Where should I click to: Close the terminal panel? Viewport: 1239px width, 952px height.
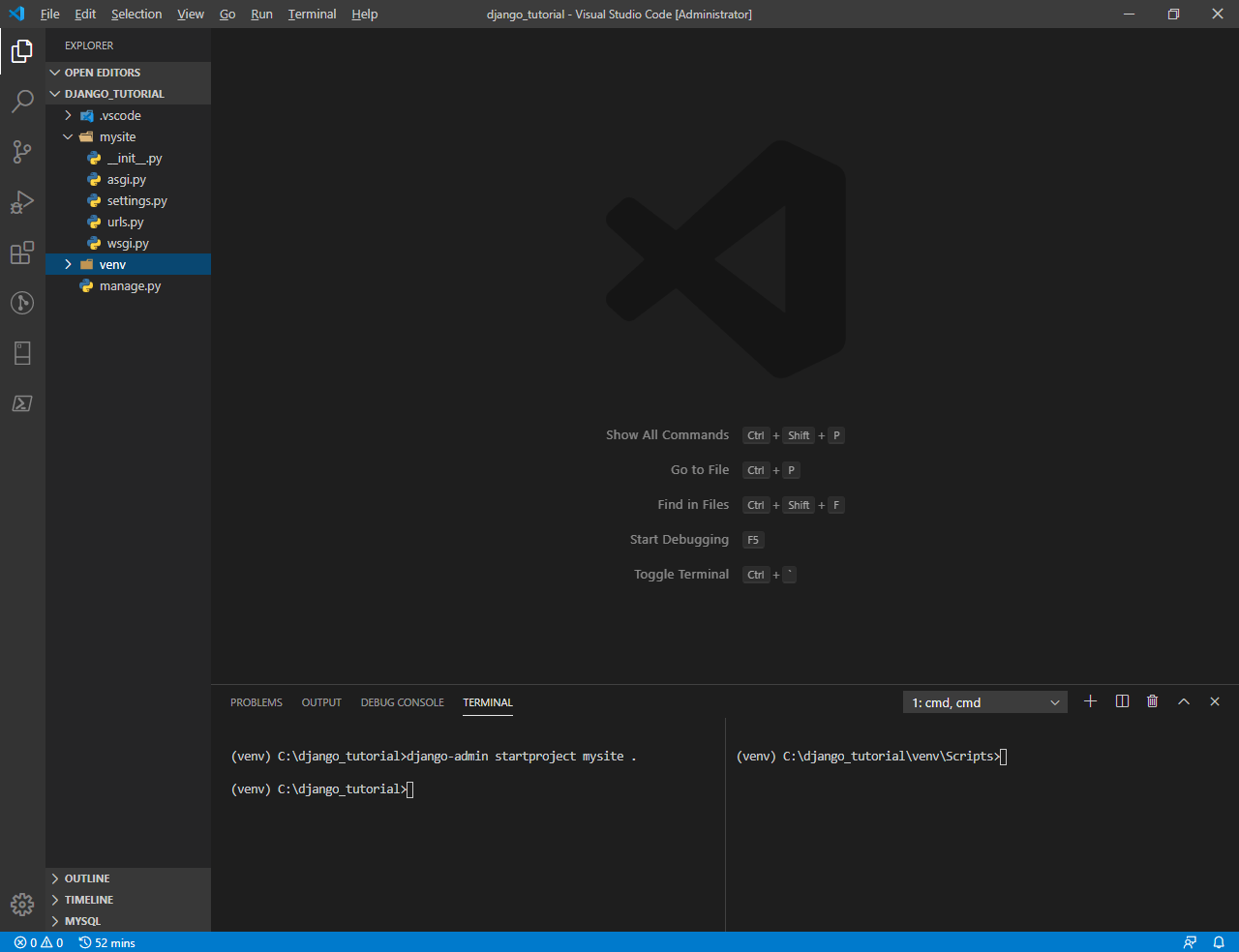pyautogui.click(x=1215, y=701)
